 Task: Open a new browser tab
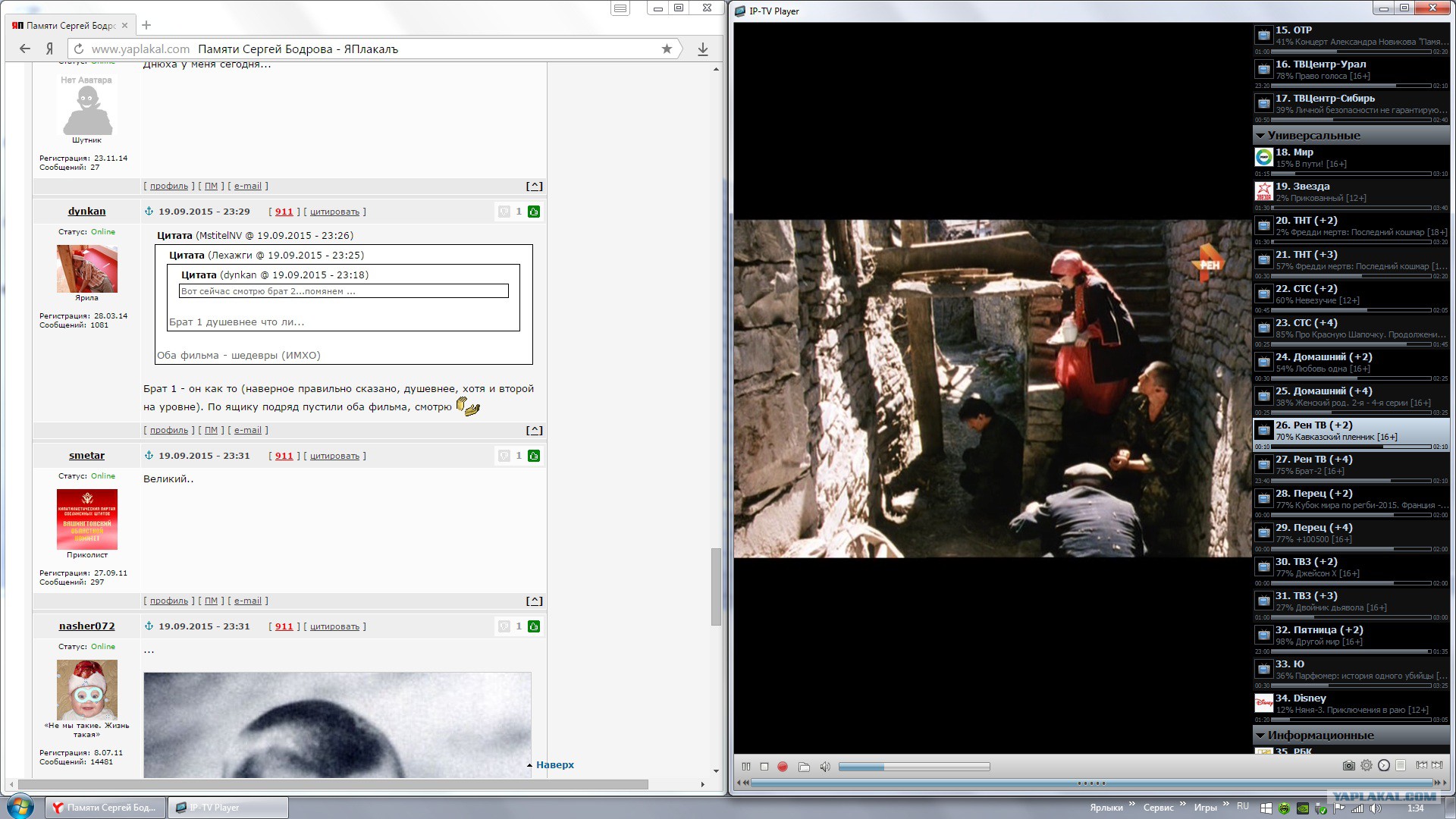[146, 25]
